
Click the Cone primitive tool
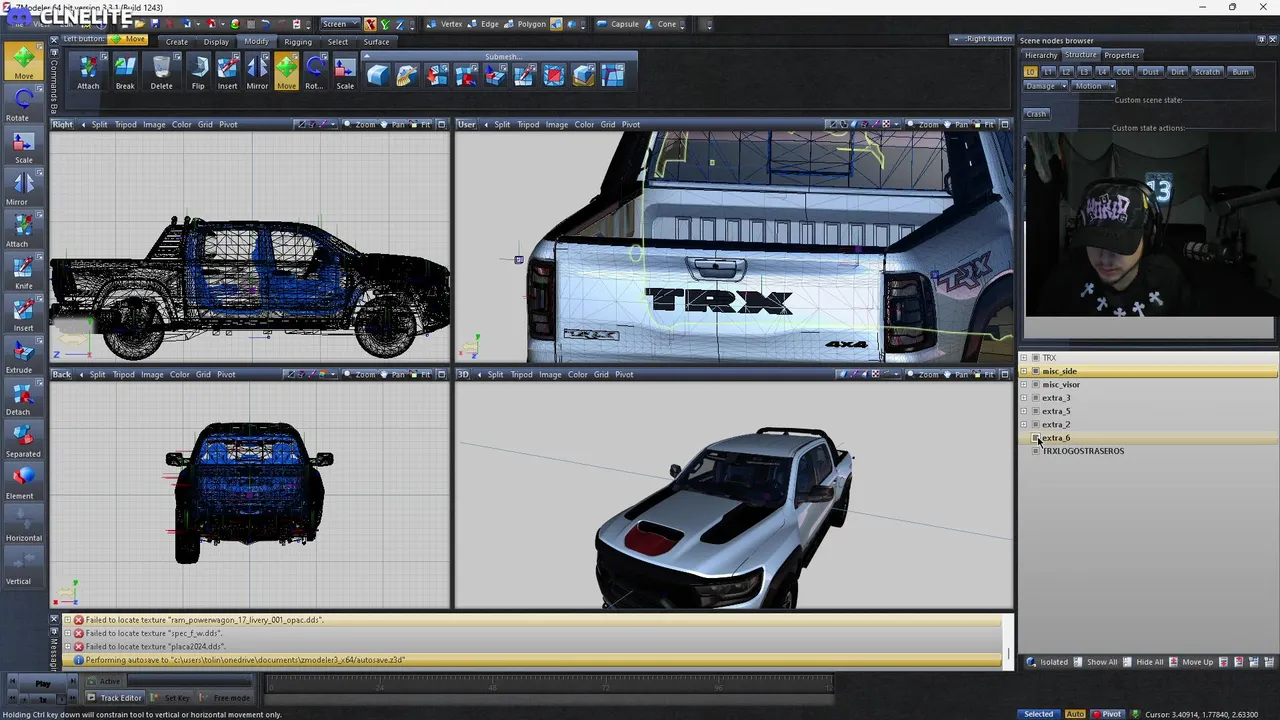pos(660,24)
